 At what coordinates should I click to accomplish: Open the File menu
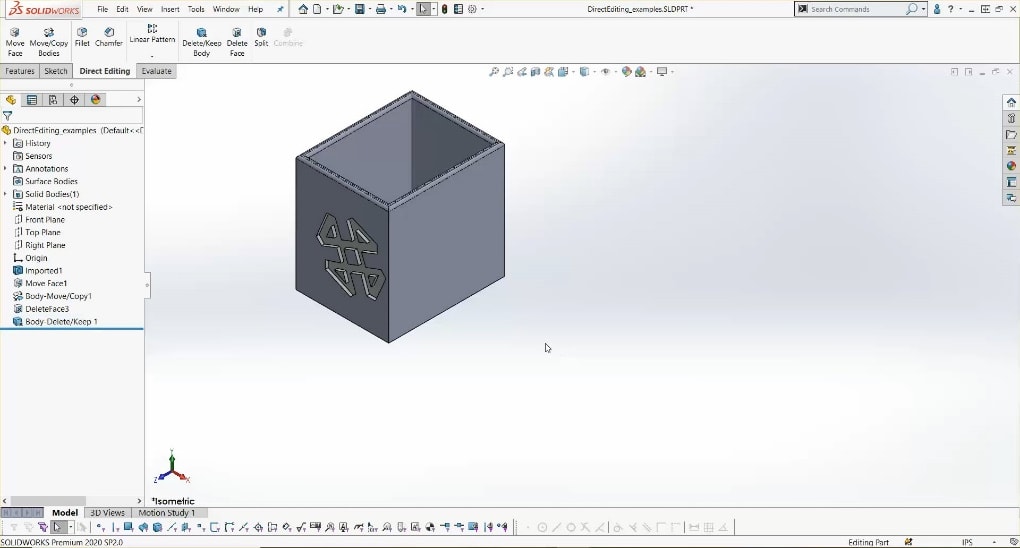pos(103,9)
